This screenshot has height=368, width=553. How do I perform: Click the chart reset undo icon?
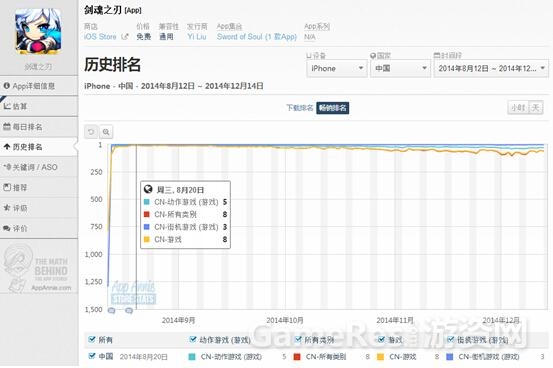point(91,132)
